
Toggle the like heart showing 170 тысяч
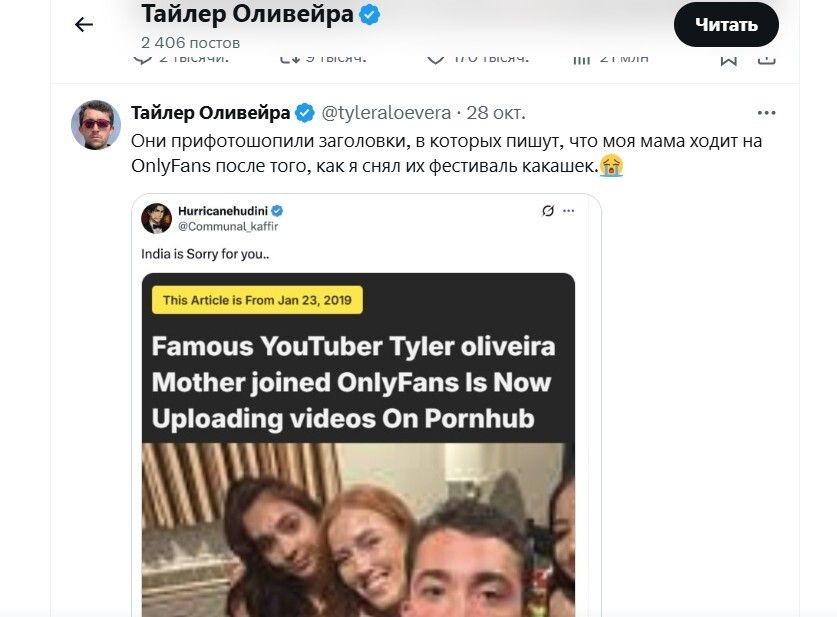(x=435, y=59)
